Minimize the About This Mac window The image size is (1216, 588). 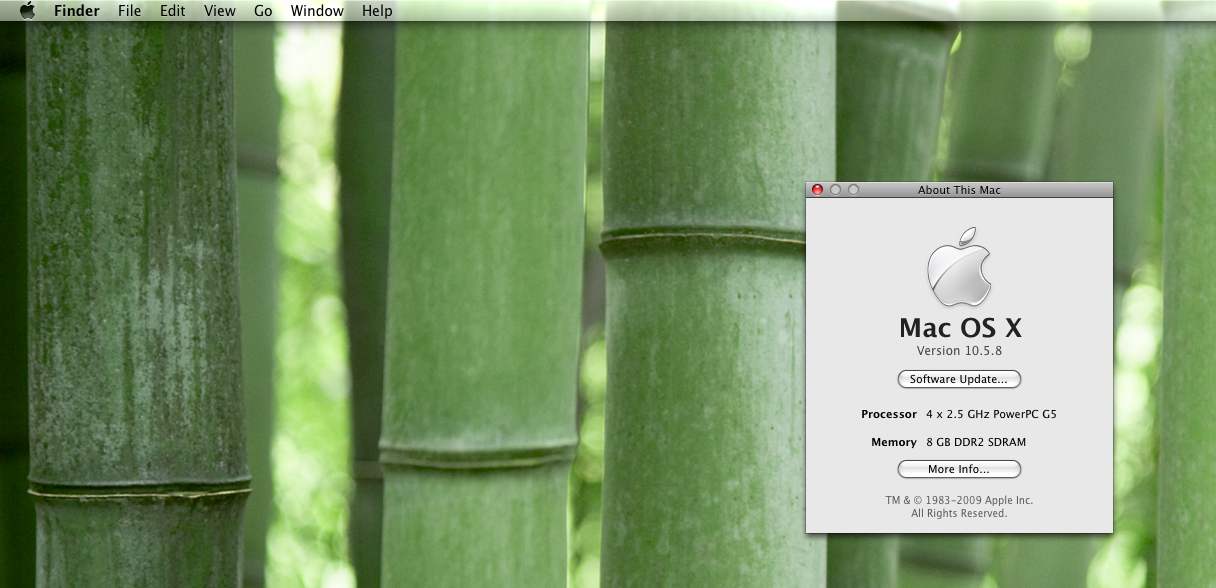pos(835,190)
